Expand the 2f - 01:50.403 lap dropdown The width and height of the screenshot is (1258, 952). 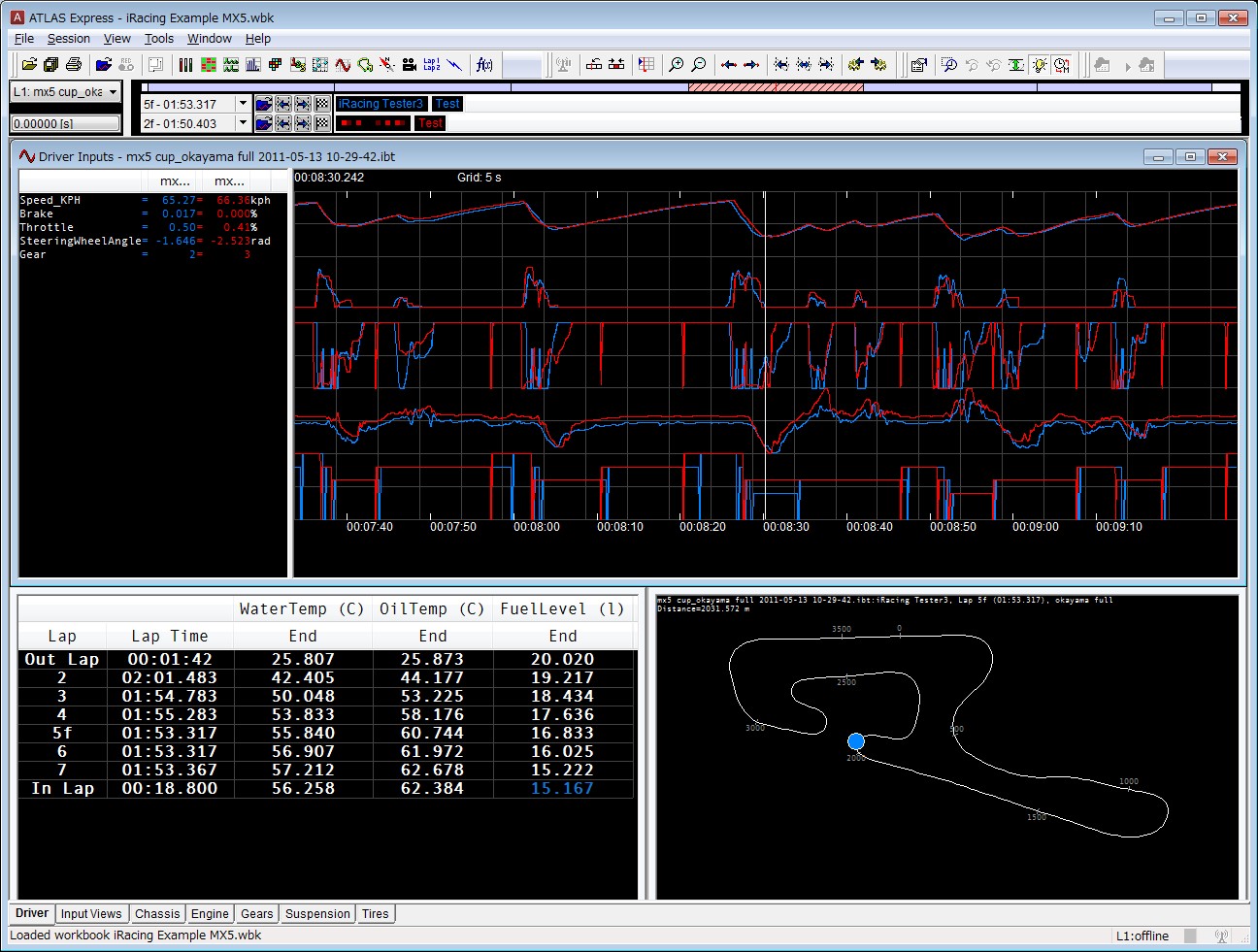(x=243, y=123)
